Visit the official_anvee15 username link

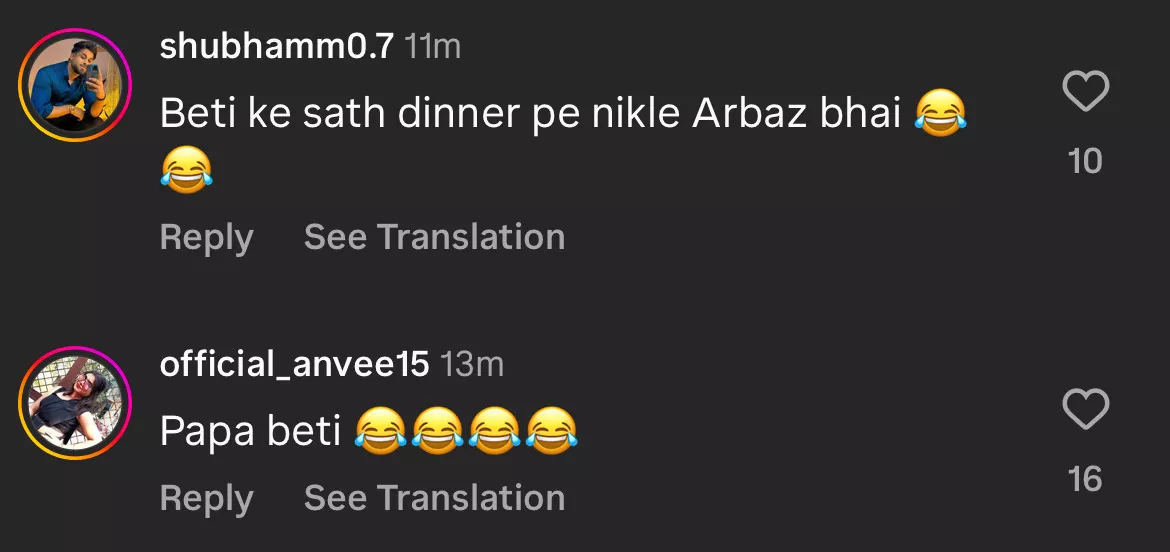click(x=294, y=365)
